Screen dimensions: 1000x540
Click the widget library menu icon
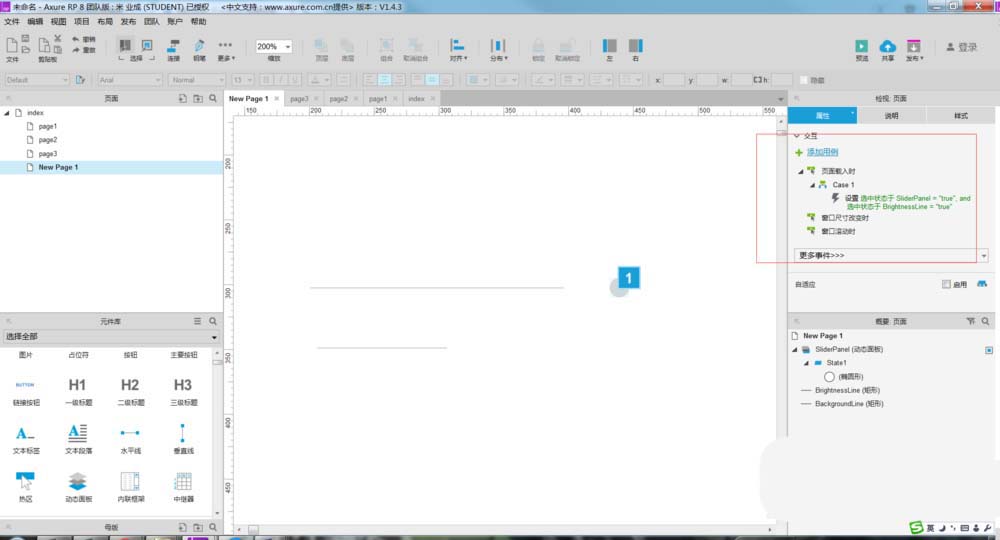[198, 321]
